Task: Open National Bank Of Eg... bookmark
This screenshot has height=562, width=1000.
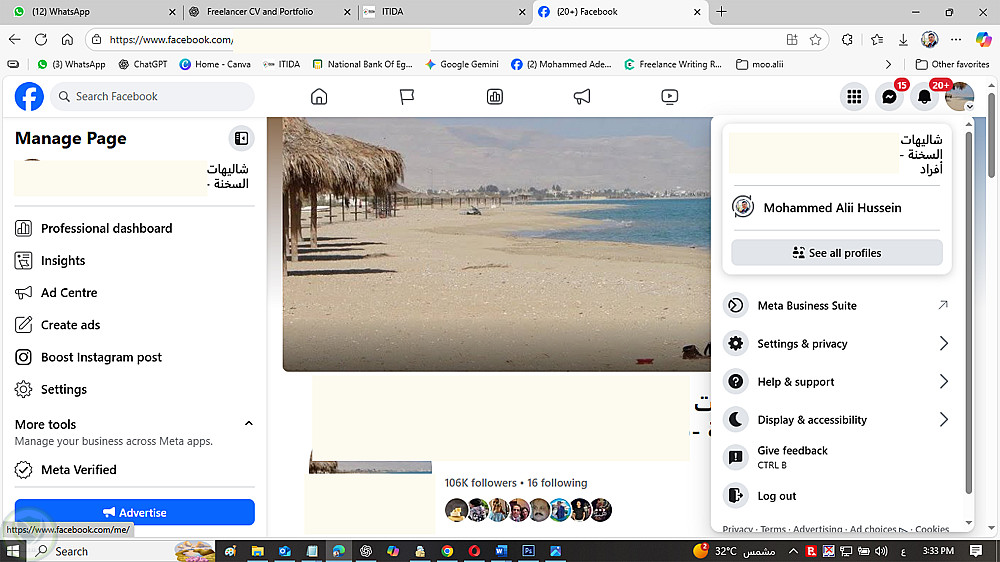Action: pyautogui.click(x=363, y=64)
